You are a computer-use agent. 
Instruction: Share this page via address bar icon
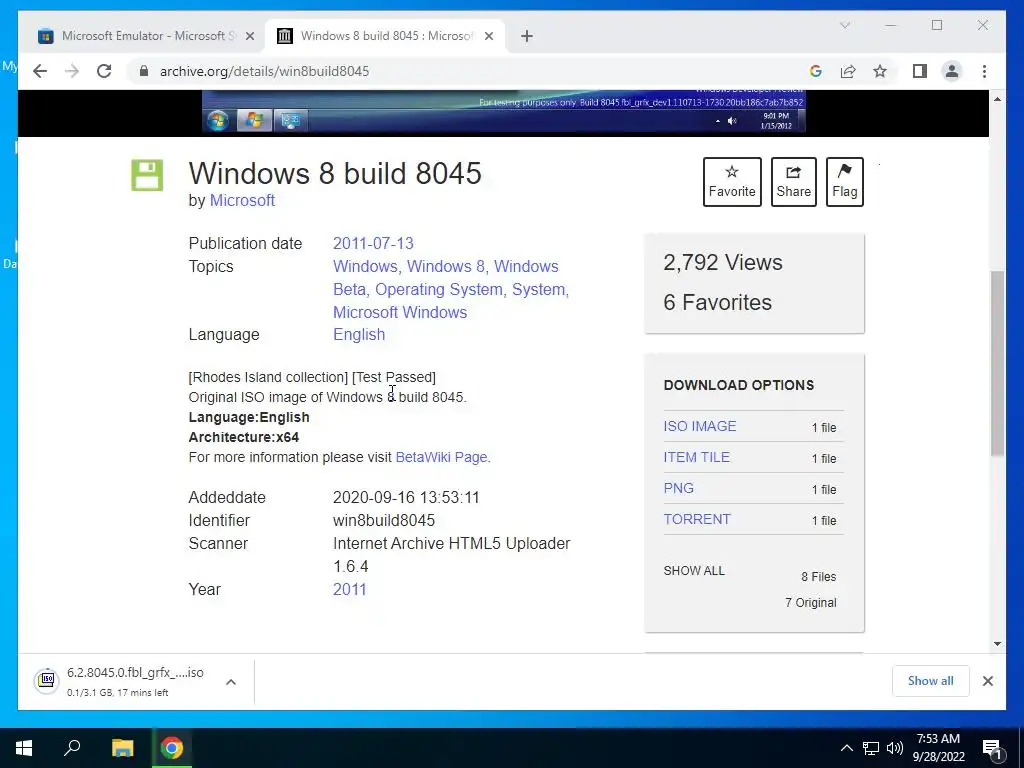point(848,71)
